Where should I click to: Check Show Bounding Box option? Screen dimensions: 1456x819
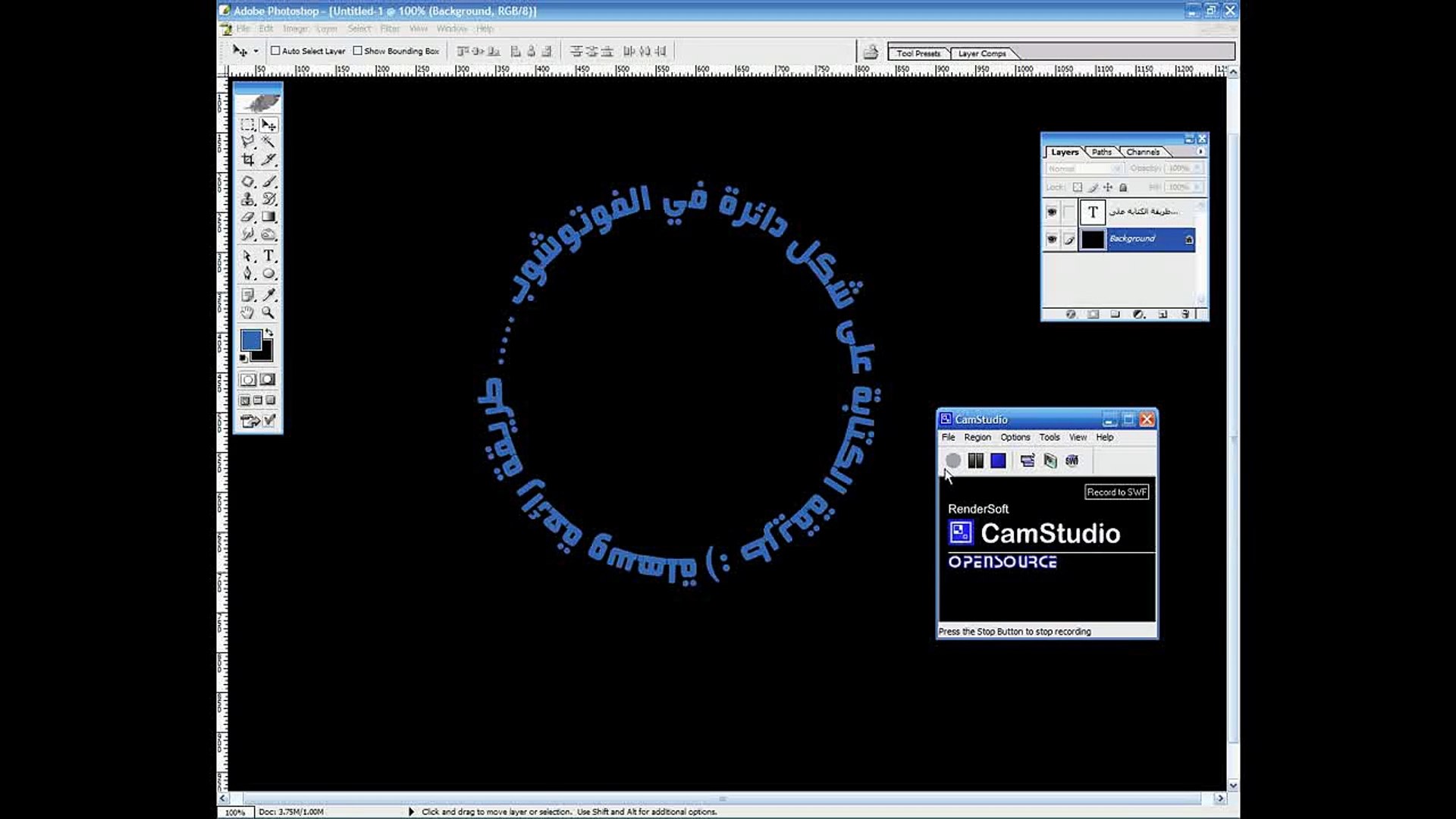[x=358, y=51]
